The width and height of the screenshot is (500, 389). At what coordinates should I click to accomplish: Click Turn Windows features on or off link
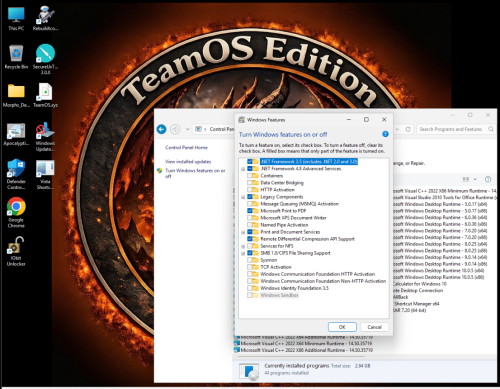[x=195, y=173]
